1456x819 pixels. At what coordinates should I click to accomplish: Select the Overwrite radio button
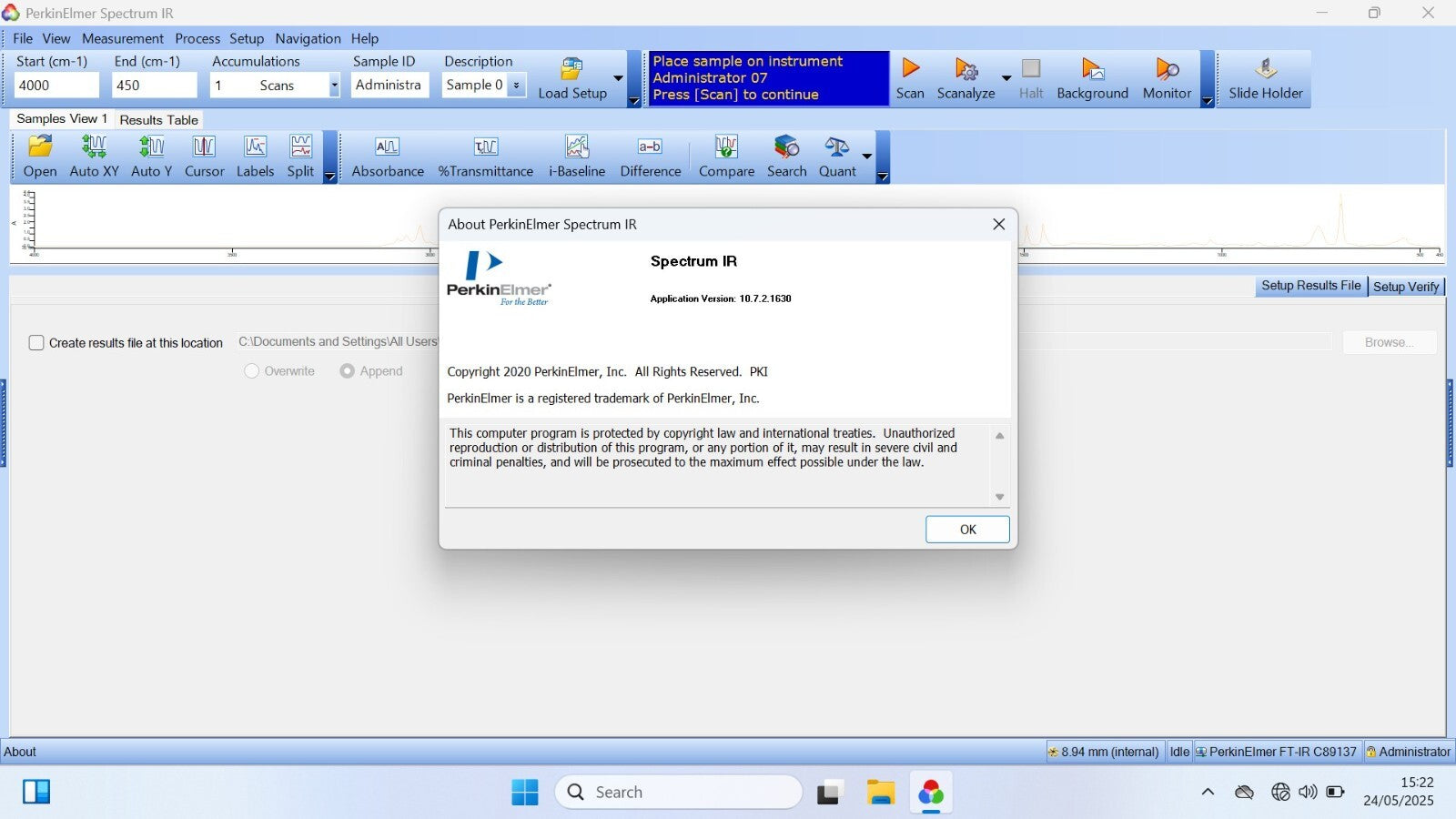coord(252,371)
